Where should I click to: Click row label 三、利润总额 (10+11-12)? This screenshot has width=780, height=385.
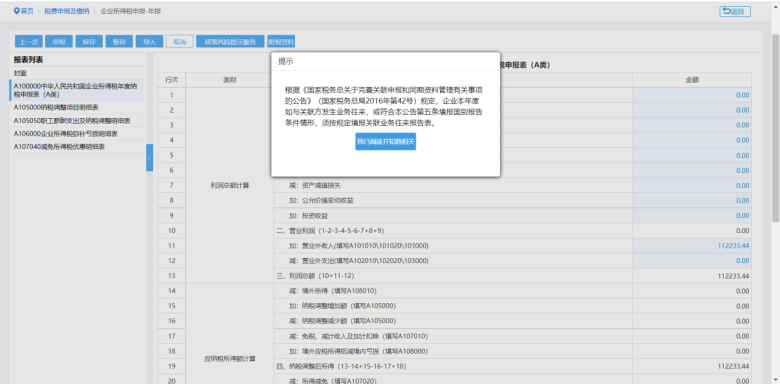click(315, 276)
